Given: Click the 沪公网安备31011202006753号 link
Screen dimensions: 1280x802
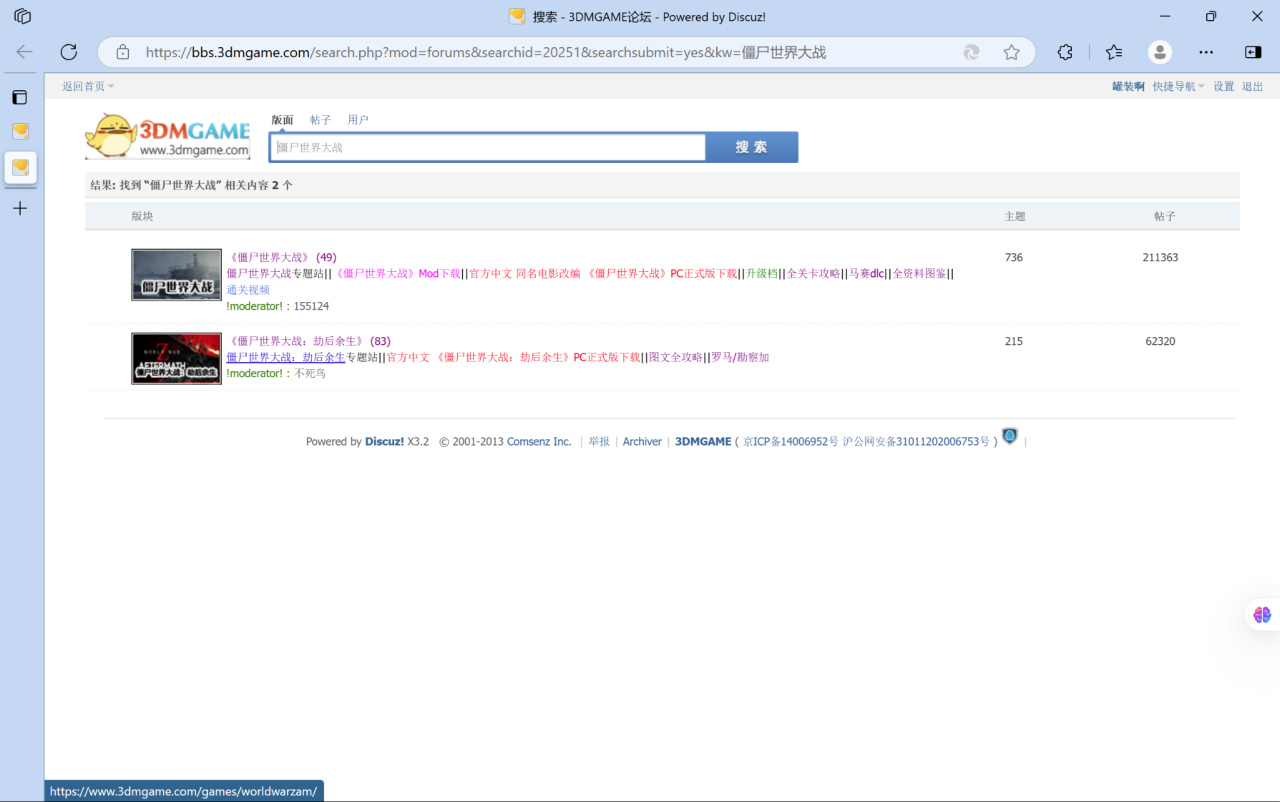Looking at the screenshot, I should (x=916, y=442).
